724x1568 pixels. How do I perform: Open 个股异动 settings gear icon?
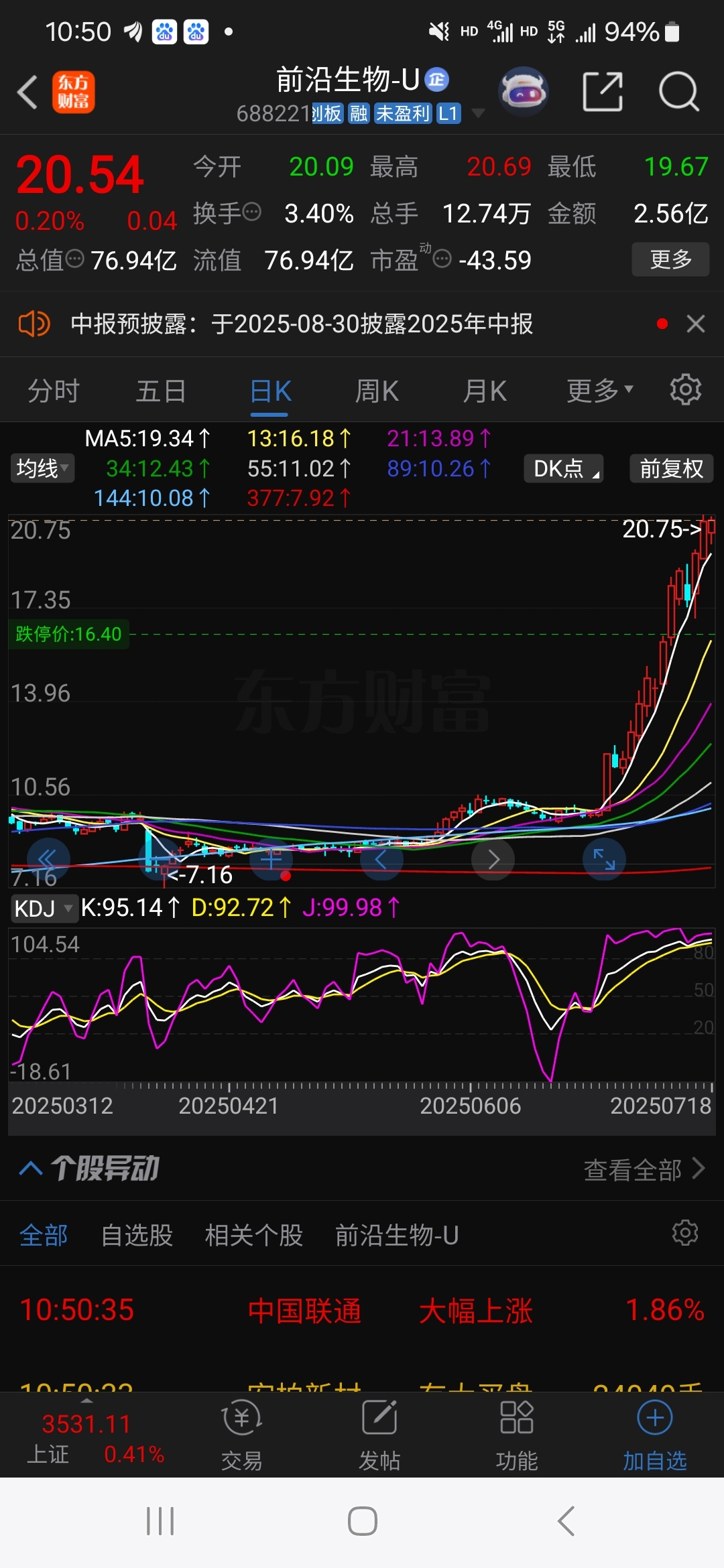(685, 1233)
